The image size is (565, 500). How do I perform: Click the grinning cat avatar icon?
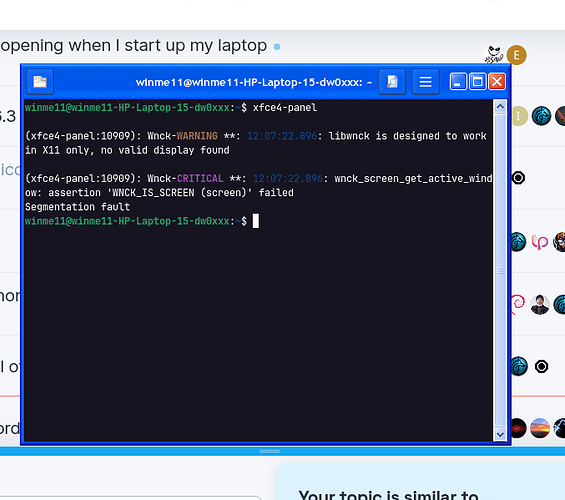tap(494, 55)
